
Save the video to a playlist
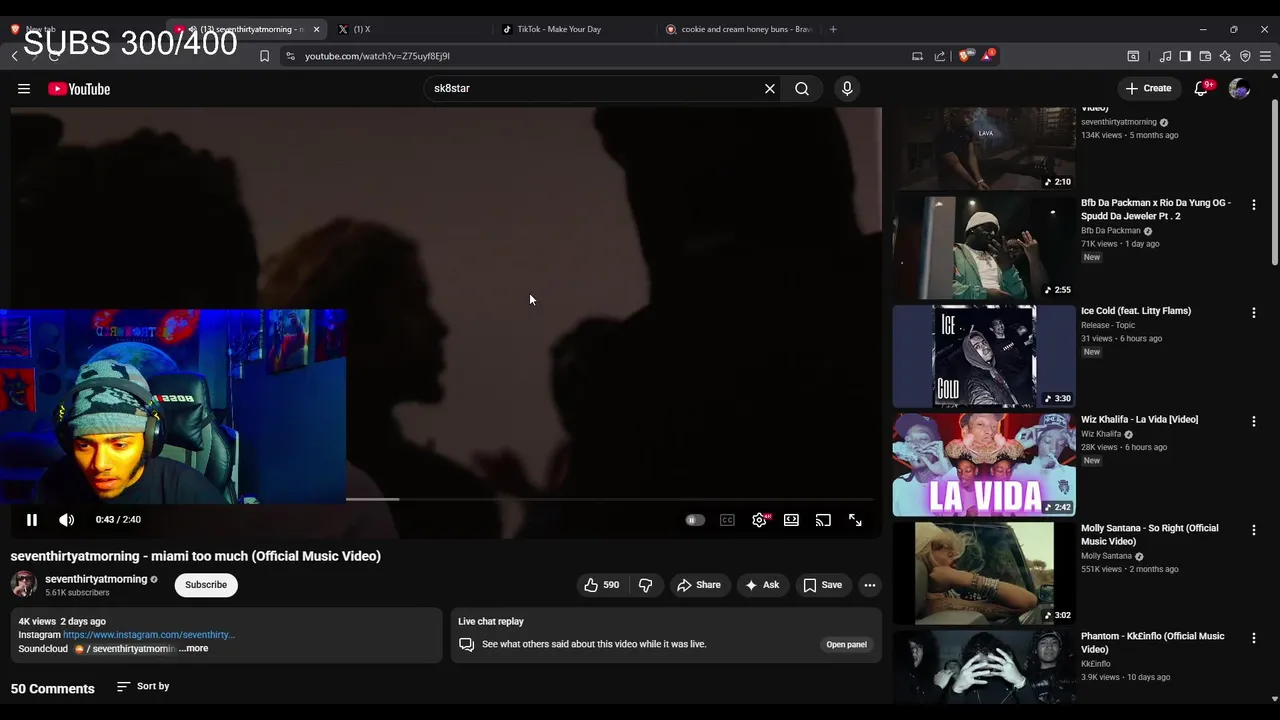point(822,585)
